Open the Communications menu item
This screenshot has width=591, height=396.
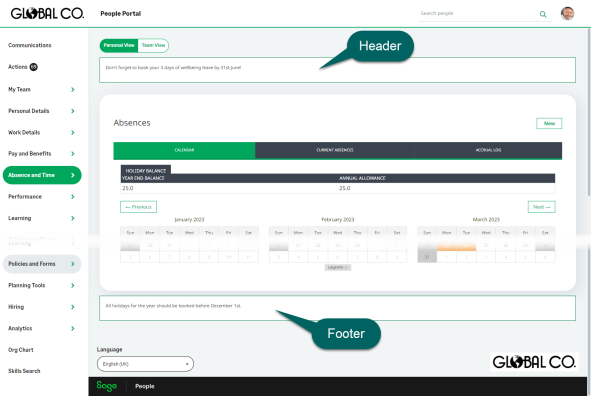click(30, 45)
